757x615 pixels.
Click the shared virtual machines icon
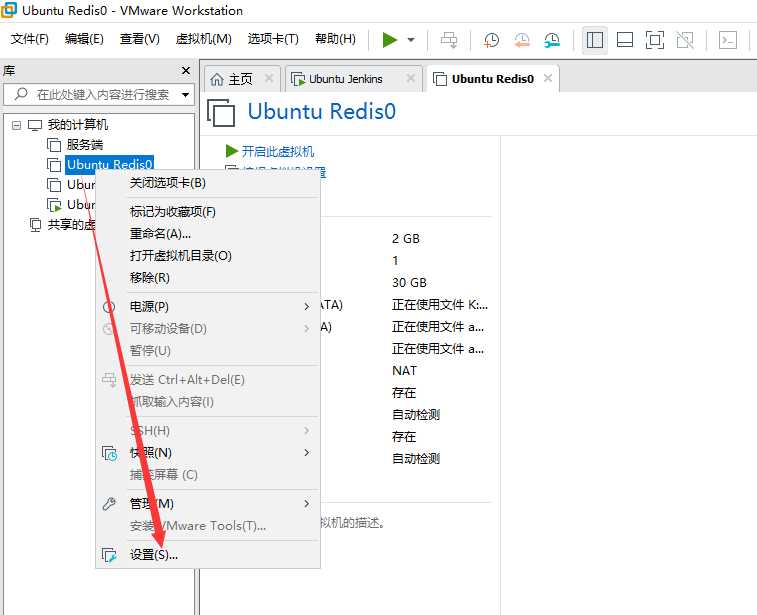click(35, 224)
